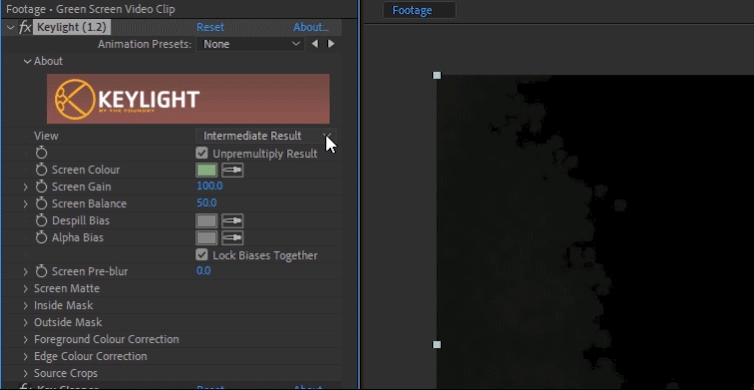Go to next animation preset arrow
Image resolution: width=754 pixels, height=390 pixels.
pos(331,44)
